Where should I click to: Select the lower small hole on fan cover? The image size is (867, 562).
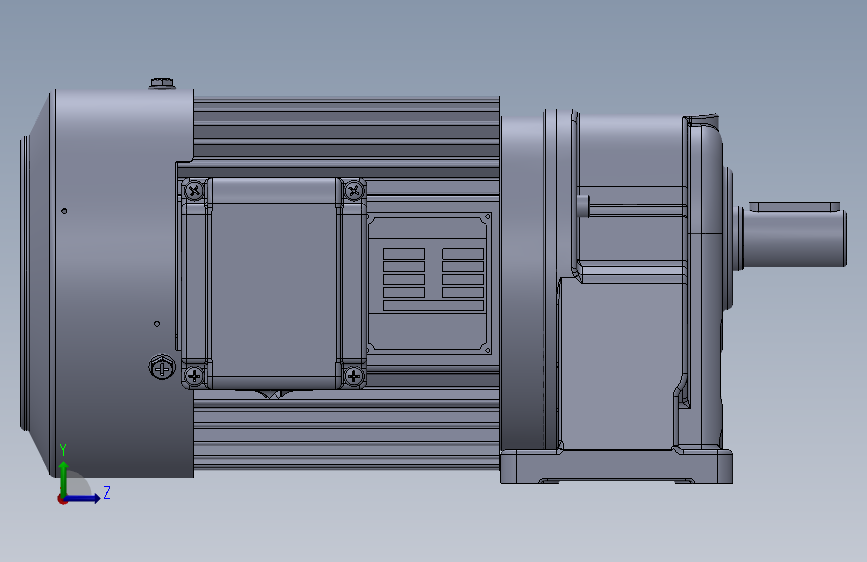[x=157, y=324]
